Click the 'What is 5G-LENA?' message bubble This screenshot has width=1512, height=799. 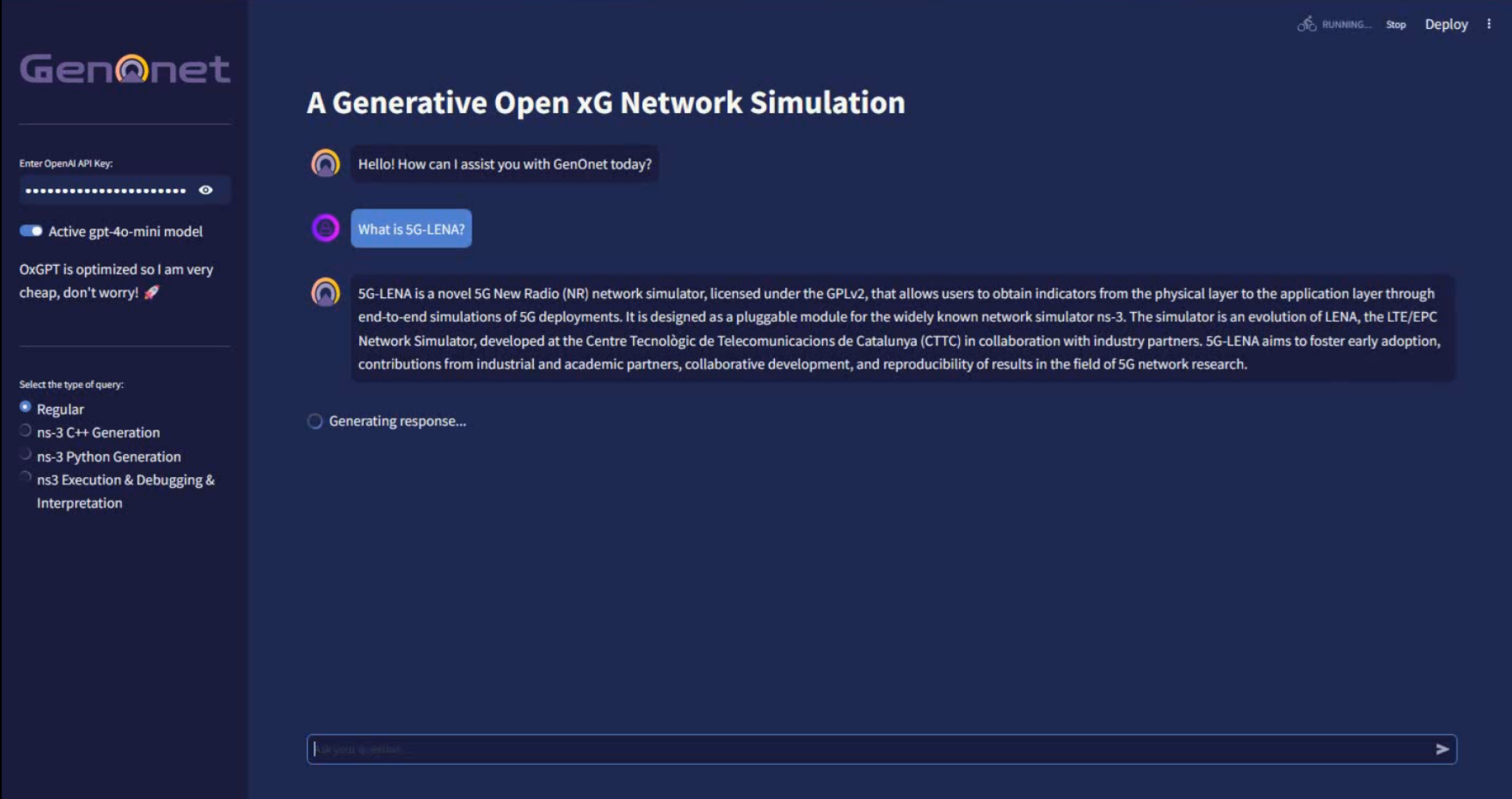click(411, 229)
